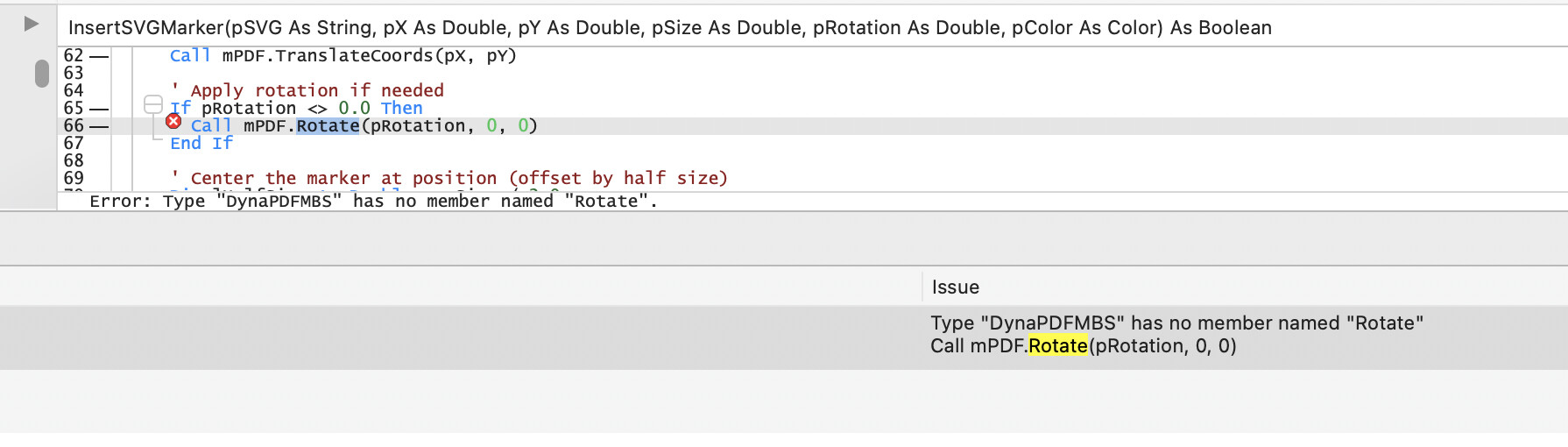Click the vertical scrollbar thumb in the gutter
The height and width of the screenshot is (447, 1568).
(41, 73)
